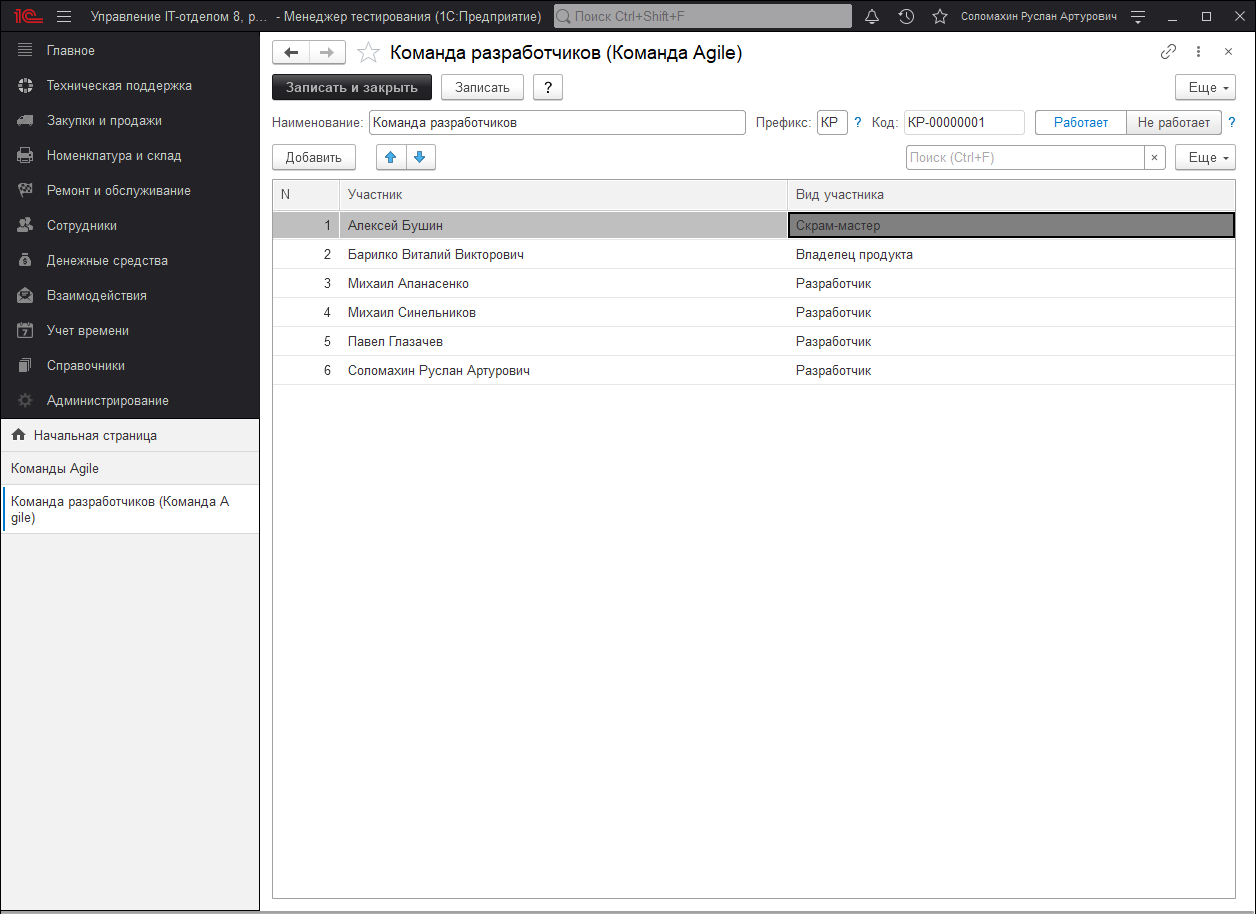1256x914 pixels.
Task: Expand the top Еще dropdown menu
Action: (x=1205, y=88)
